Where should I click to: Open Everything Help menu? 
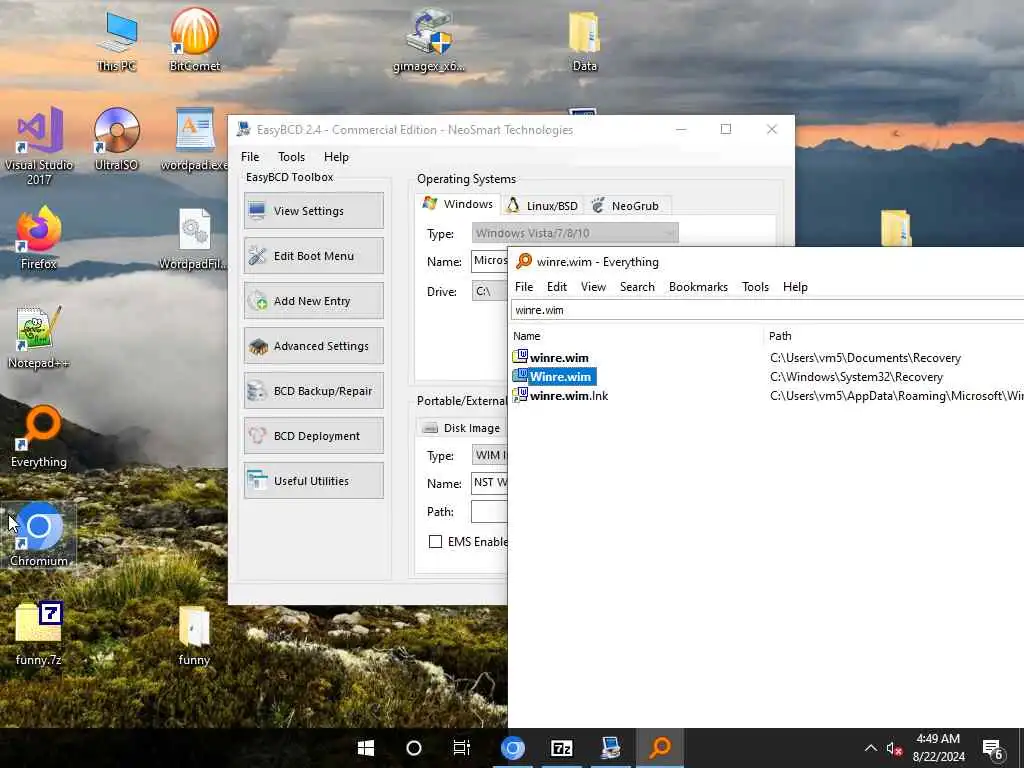(795, 287)
